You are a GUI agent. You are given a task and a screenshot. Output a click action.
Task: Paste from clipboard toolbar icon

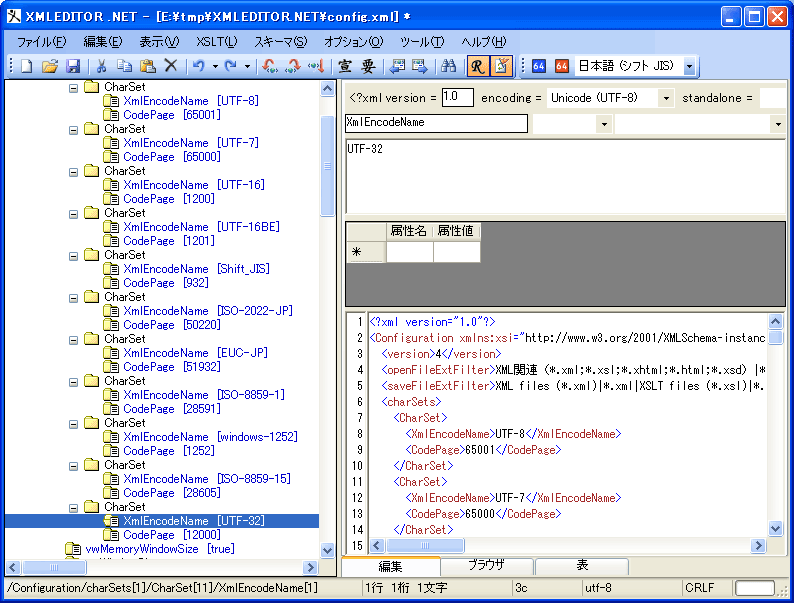147,66
